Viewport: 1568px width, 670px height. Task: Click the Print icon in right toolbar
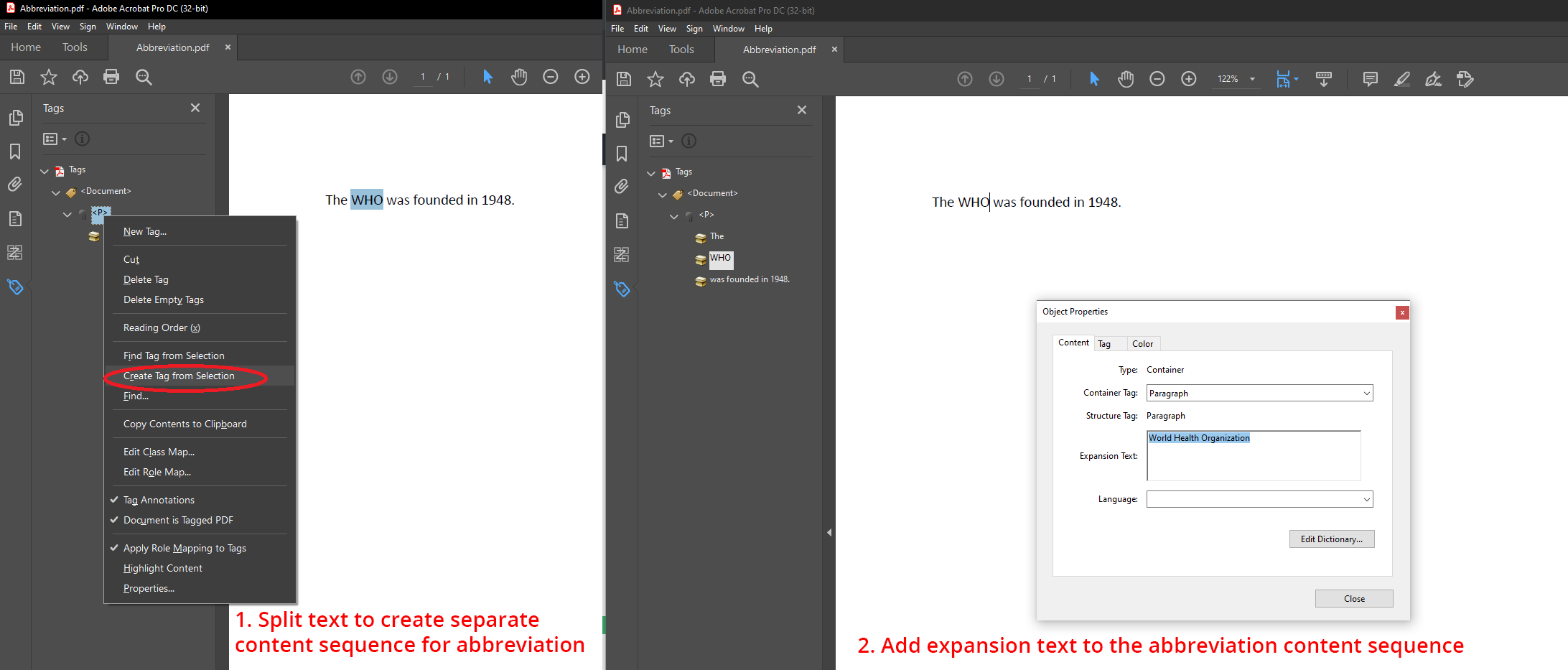718,79
